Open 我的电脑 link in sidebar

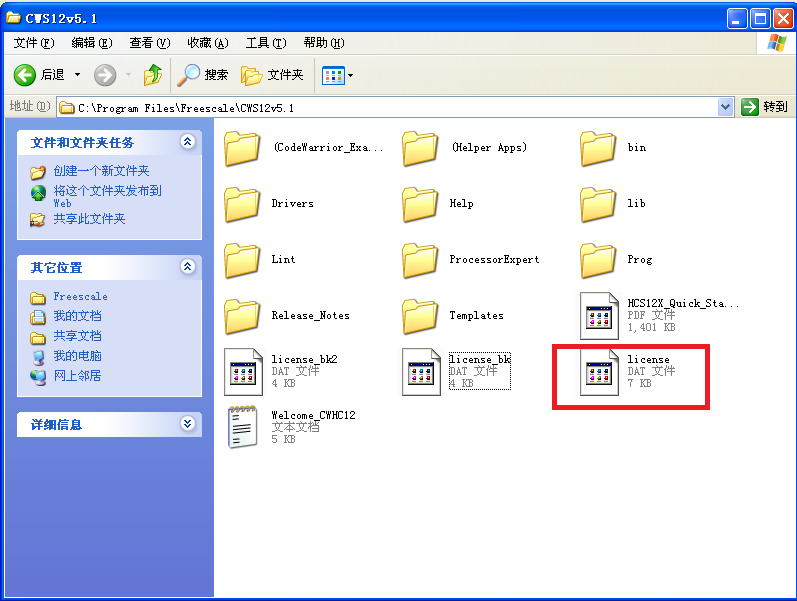click(77, 356)
